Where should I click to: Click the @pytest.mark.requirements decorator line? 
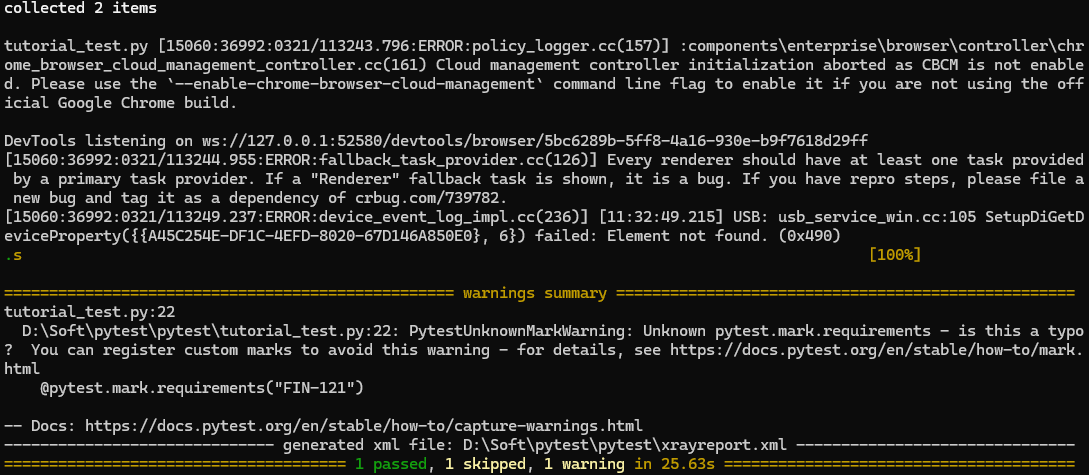pos(202,388)
